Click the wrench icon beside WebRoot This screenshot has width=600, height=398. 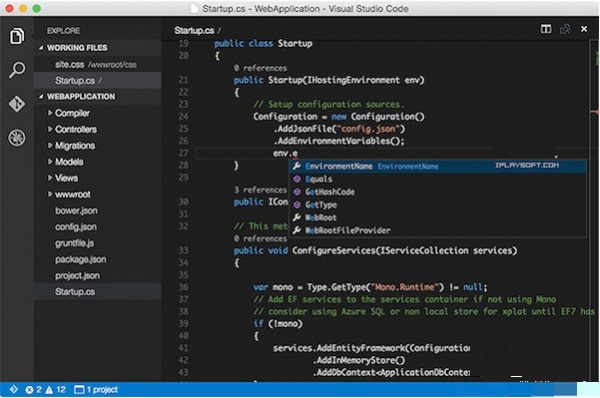pos(297,217)
